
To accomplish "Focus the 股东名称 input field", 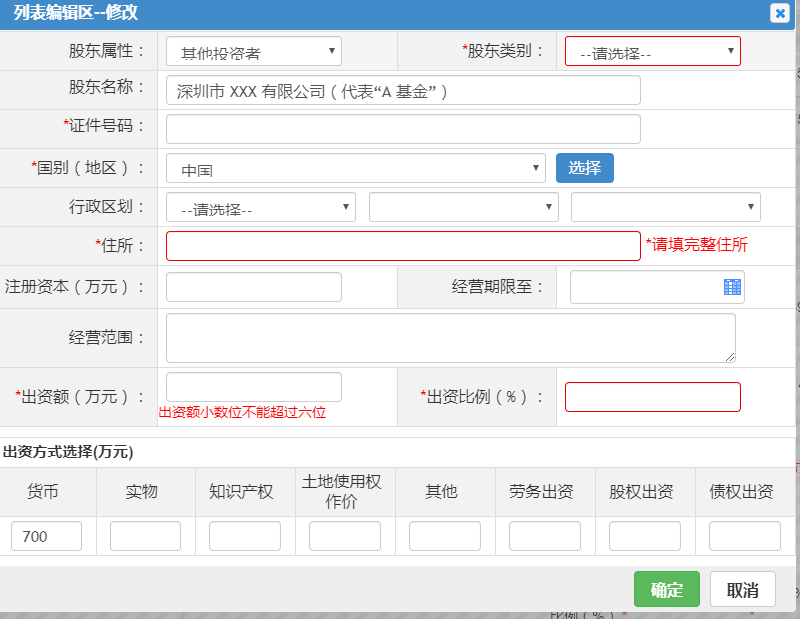I will click(403, 90).
